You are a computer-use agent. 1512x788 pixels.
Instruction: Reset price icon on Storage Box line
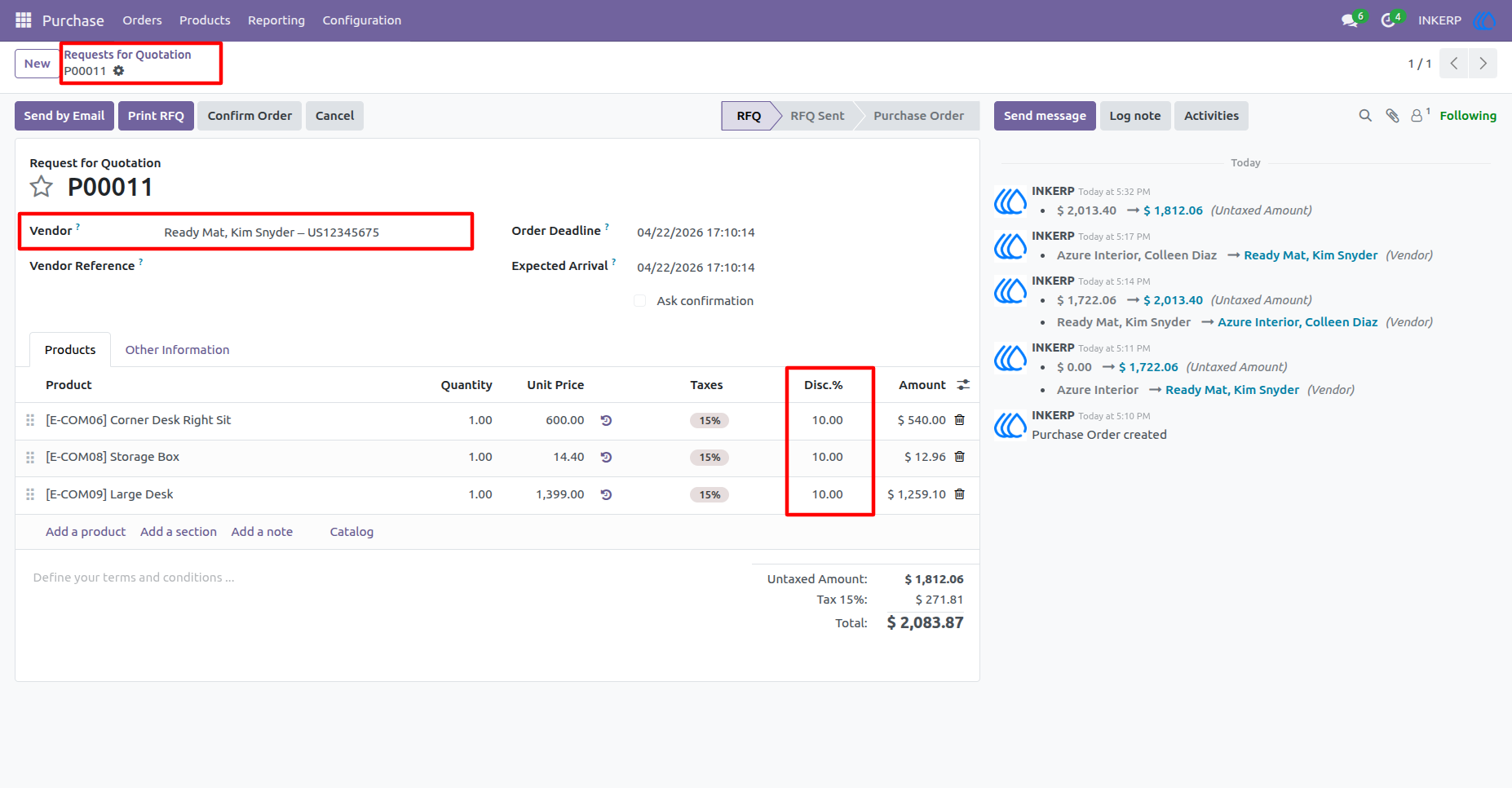606,457
